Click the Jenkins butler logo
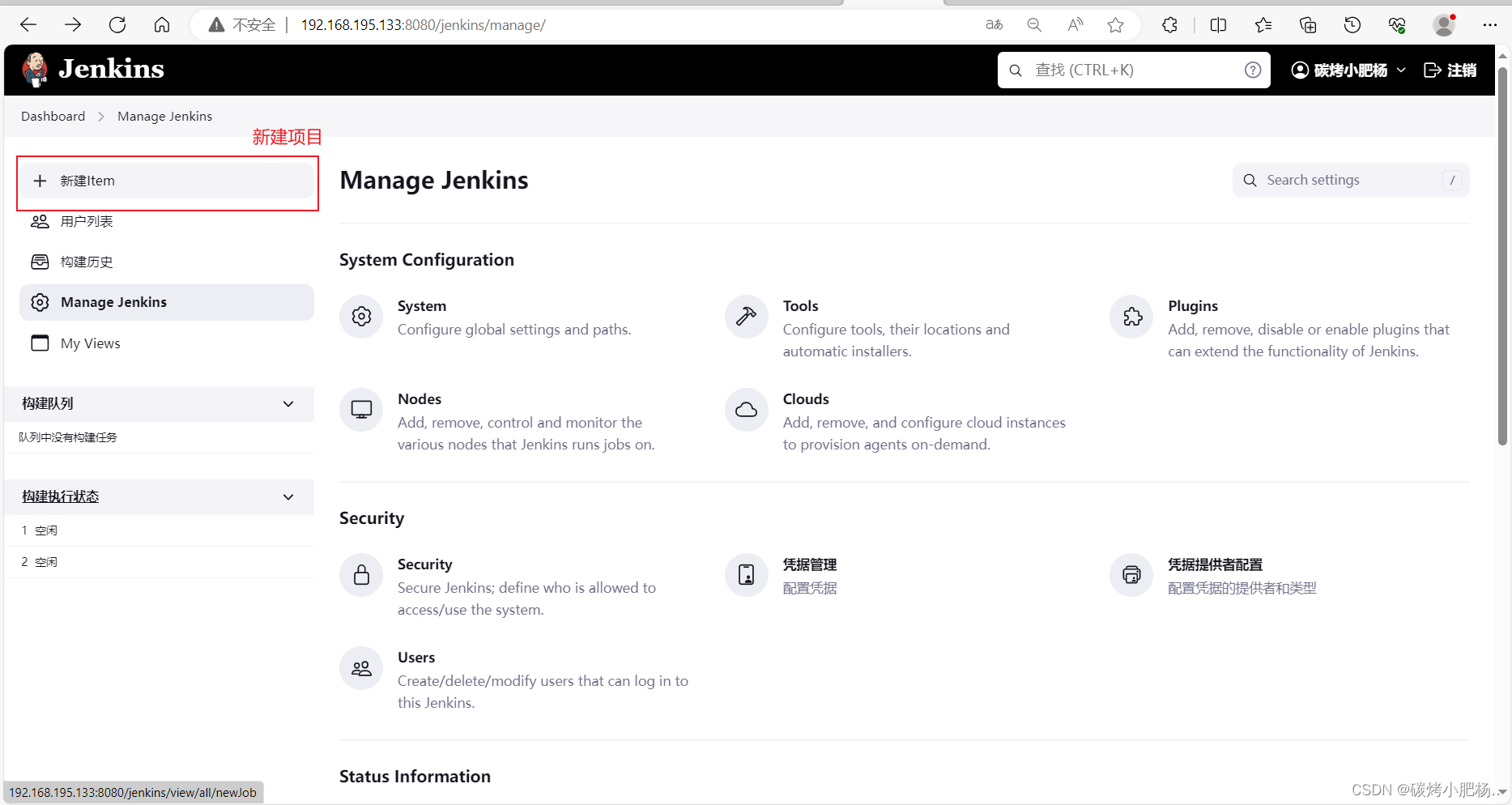This screenshot has width=1512, height=805. coord(35,70)
